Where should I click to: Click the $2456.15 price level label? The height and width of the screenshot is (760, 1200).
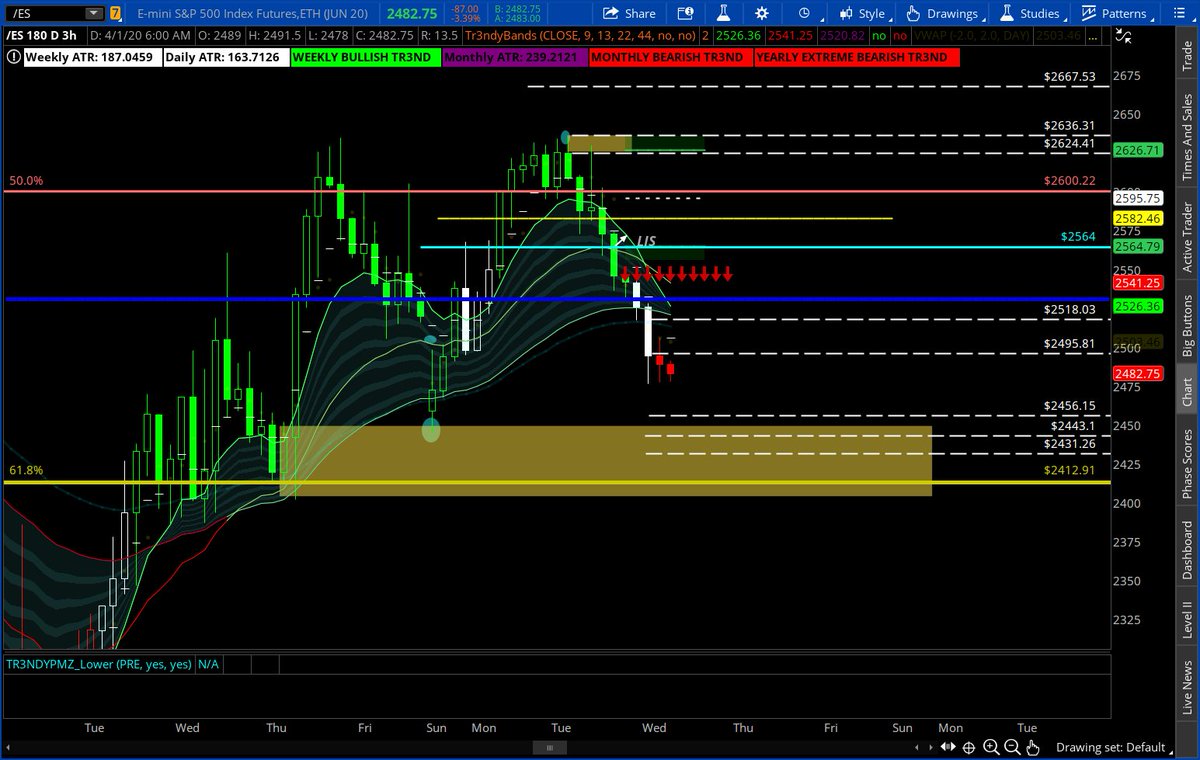(x=1069, y=406)
